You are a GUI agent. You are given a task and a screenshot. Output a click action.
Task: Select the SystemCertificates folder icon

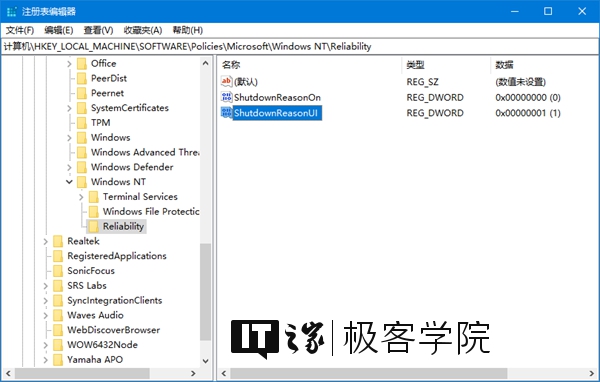(x=82, y=108)
